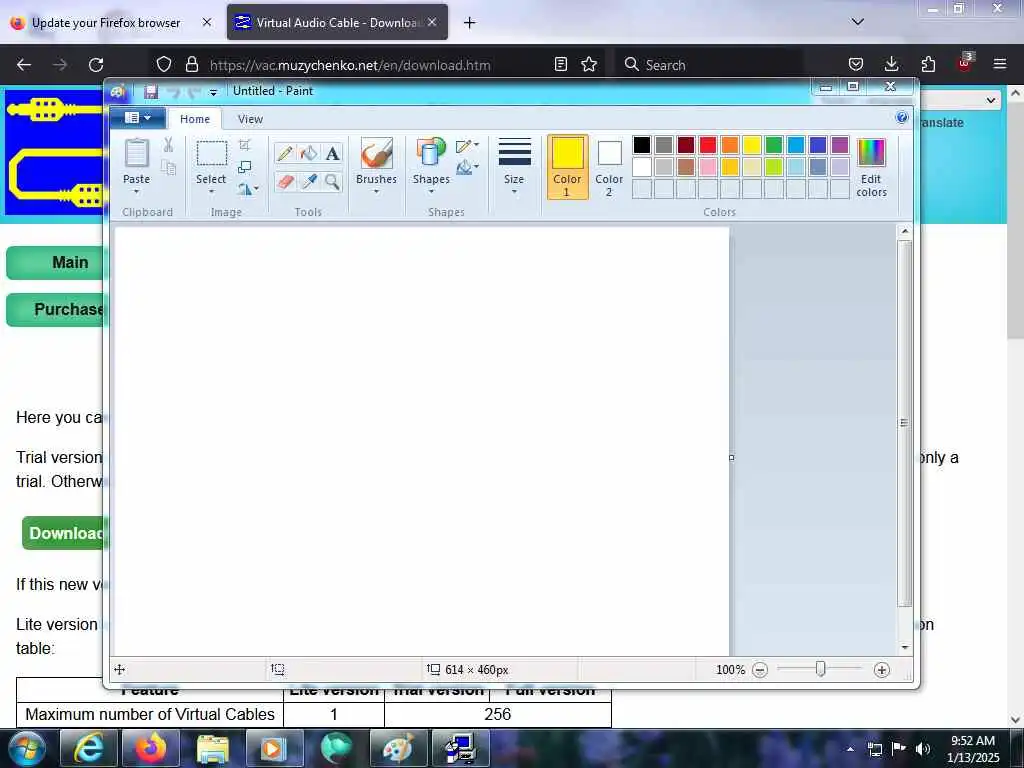Open Firefox downloads panel
Screen dimensions: 1024x768
(891, 64)
